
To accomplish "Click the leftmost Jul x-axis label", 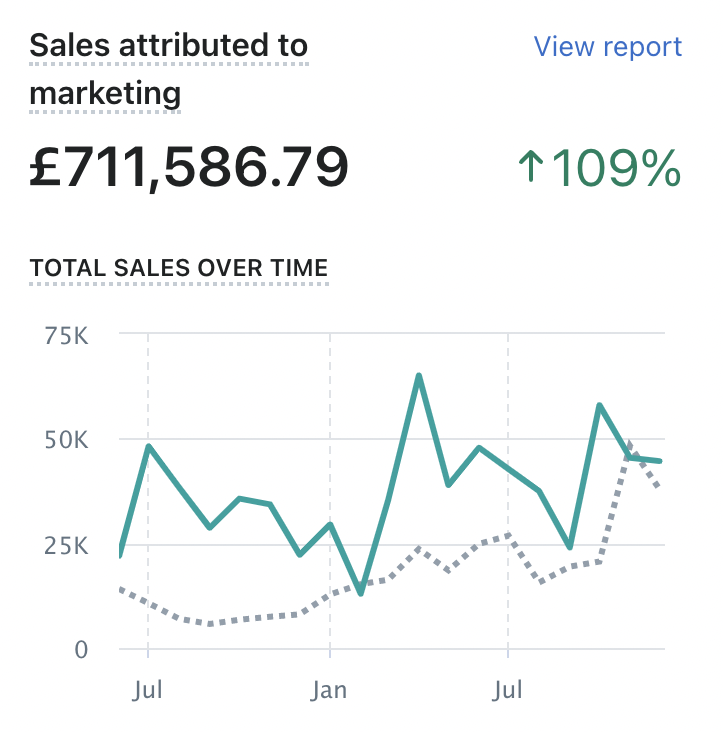I will 148,690.
